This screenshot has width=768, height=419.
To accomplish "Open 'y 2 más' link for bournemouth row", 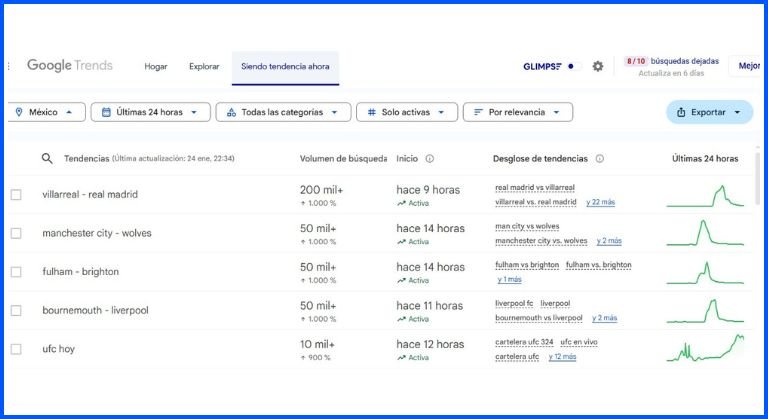I will [604, 318].
